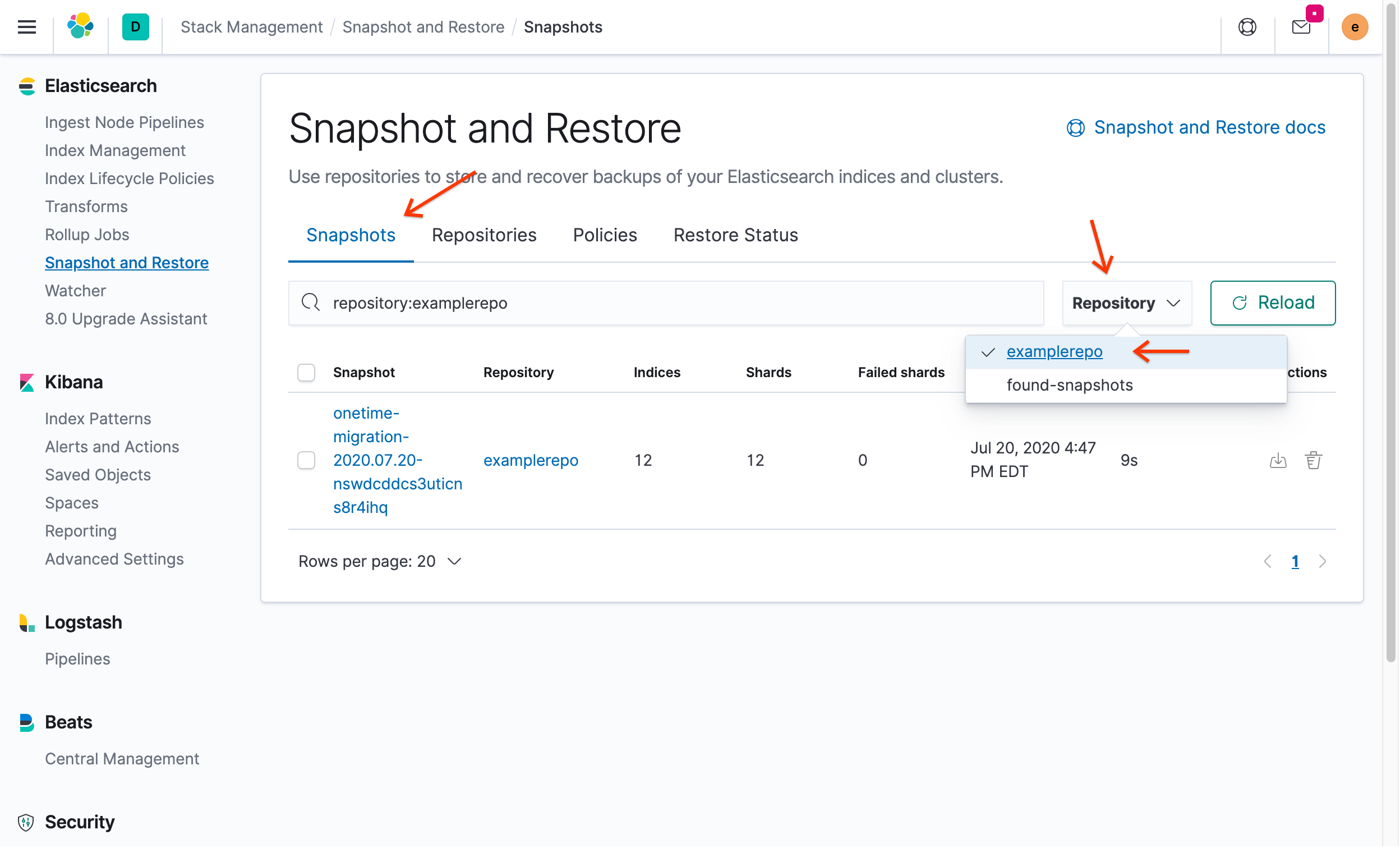Open Snapshot and Restore docs link
The height and width of the screenshot is (848, 1400).
pos(1196,128)
